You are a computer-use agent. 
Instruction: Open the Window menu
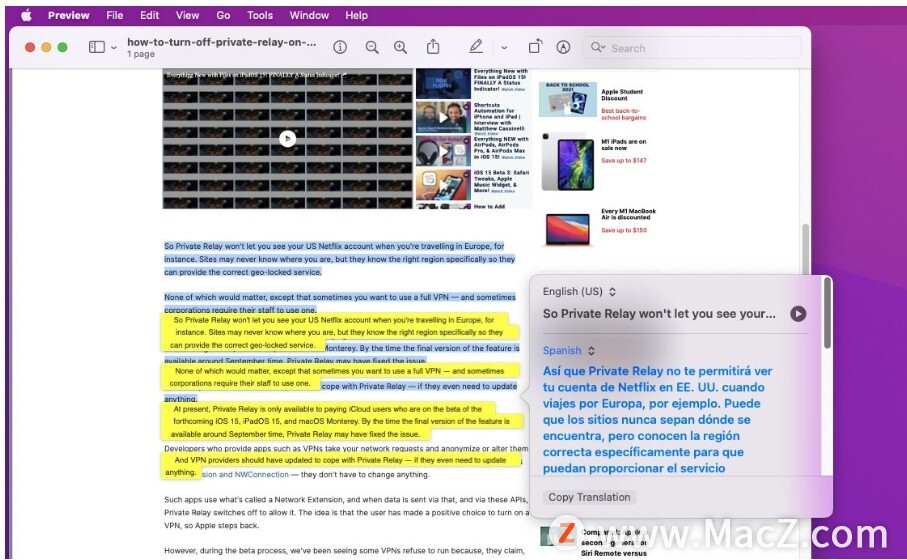tap(309, 16)
